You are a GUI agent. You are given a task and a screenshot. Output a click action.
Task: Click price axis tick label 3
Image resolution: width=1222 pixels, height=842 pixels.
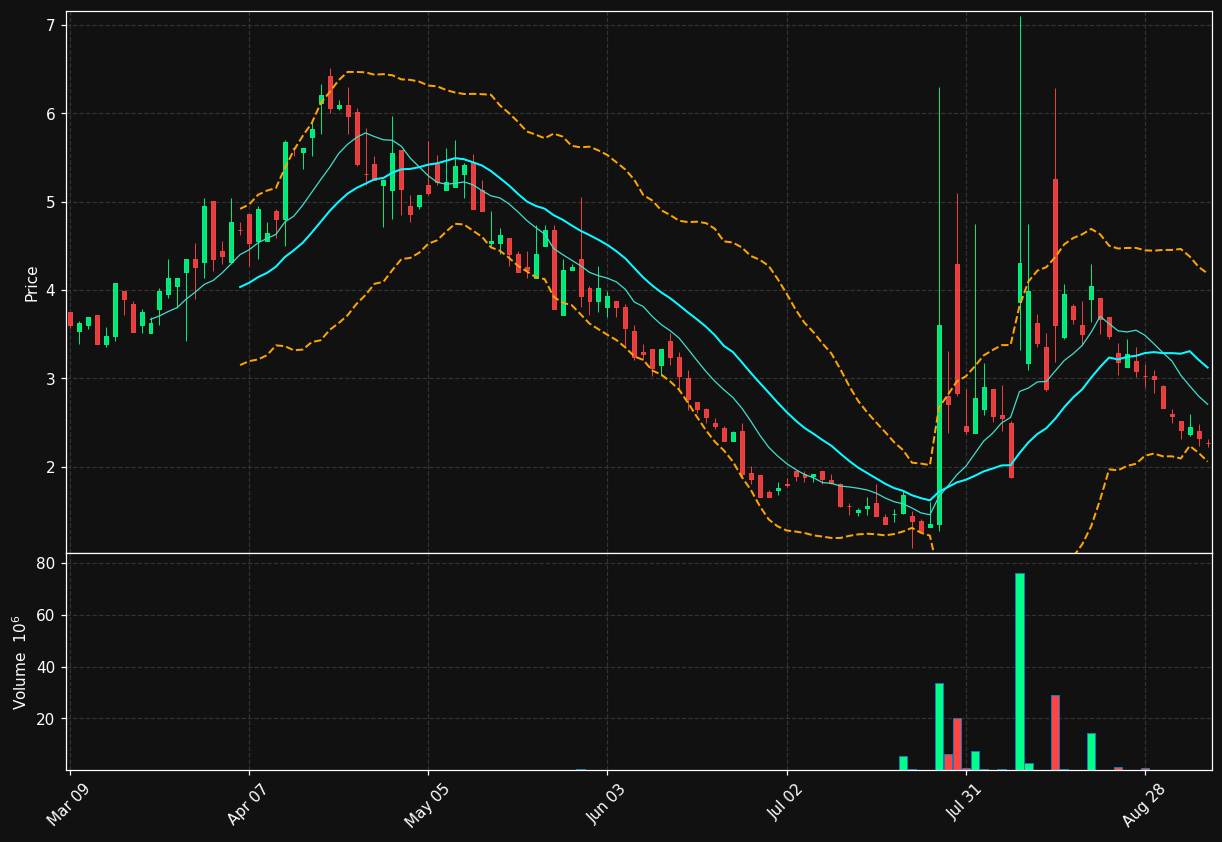click(50, 379)
